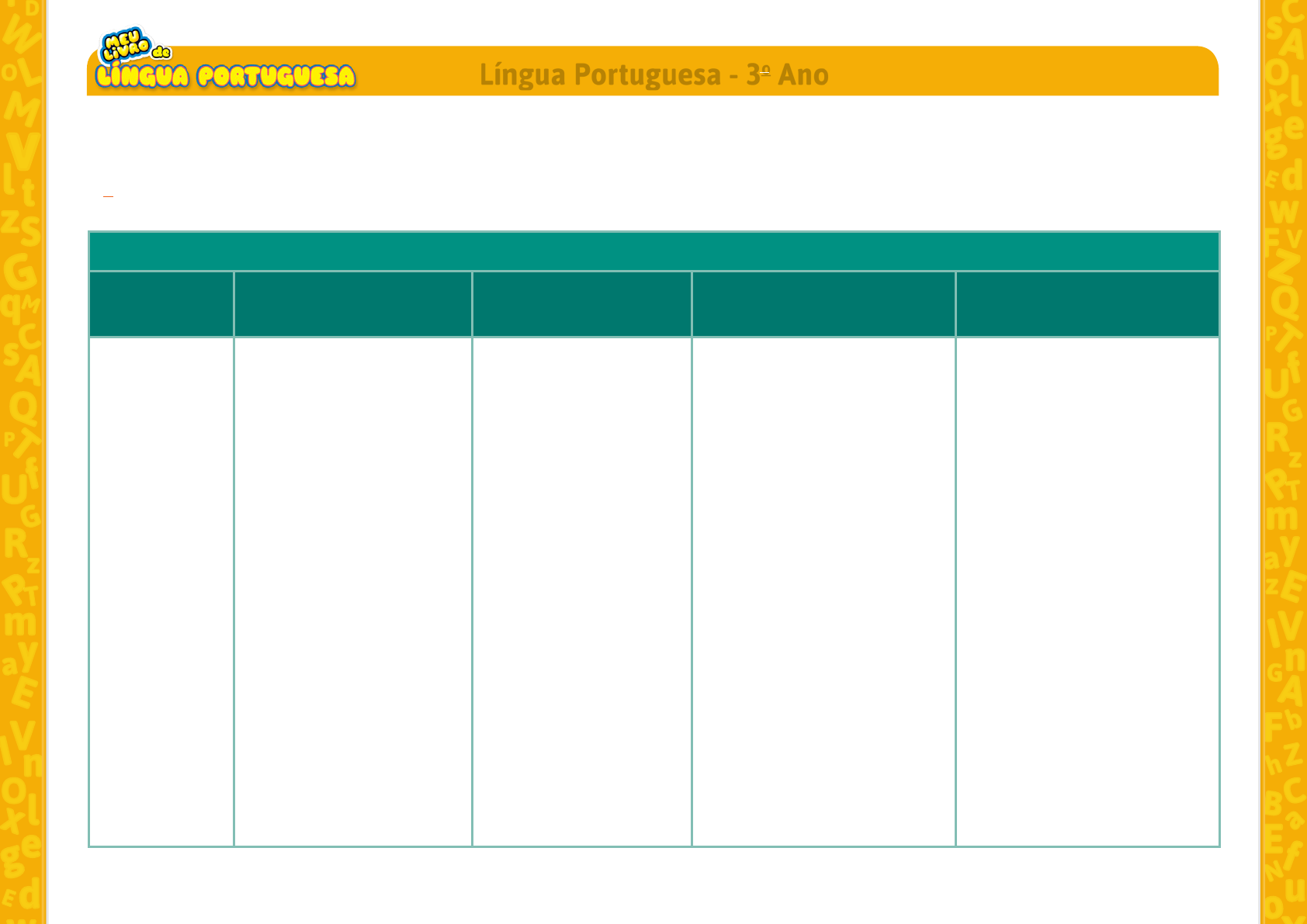The height and width of the screenshot is (924, 1307).
Task: Select the wide teal table title row
Action: click(653, 251)
